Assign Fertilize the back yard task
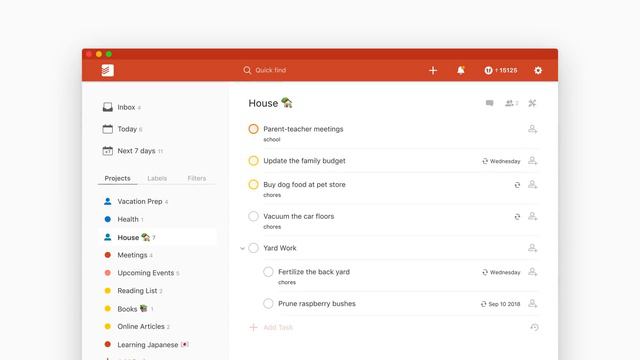 coord(532,272)
